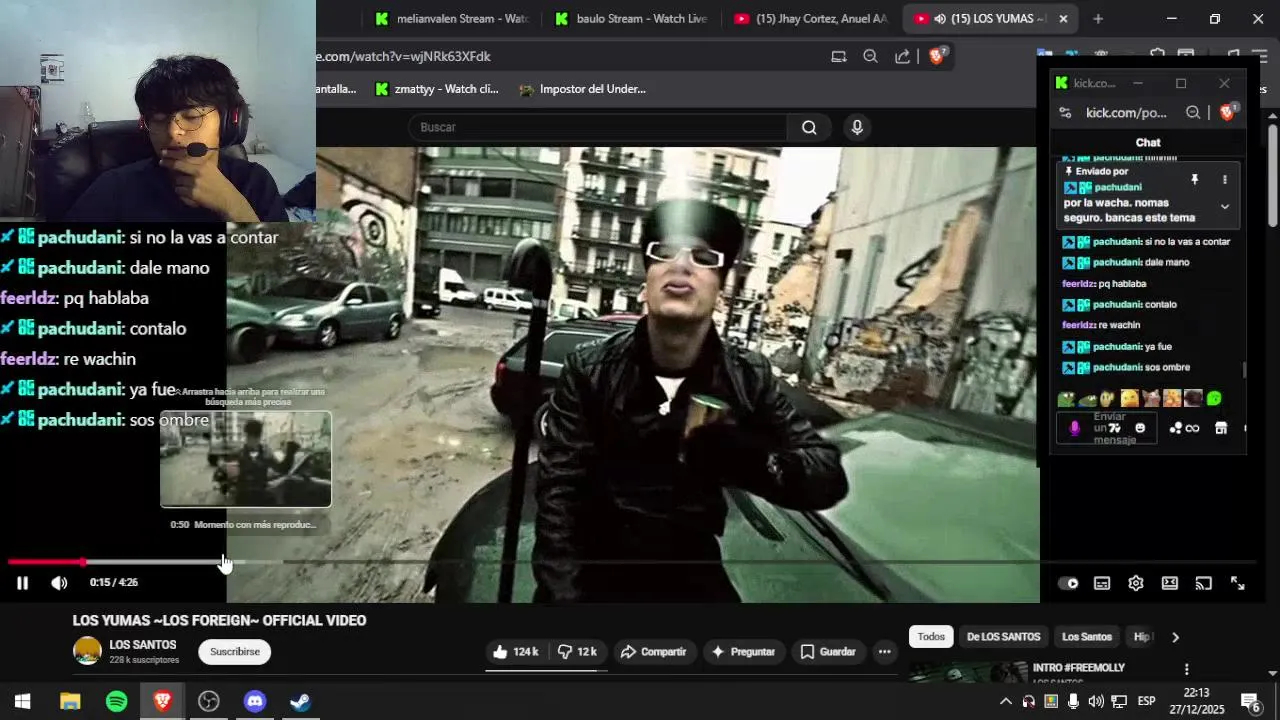Screen dimensions: 1280x720
Task: Enter fullscreen mode in the video player
Action: pos(1238,584)
